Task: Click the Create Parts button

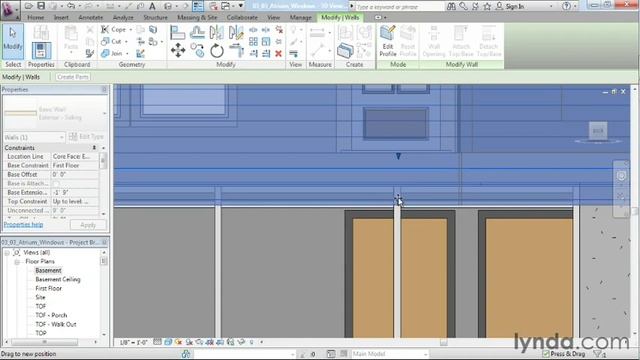Action: 73,77
